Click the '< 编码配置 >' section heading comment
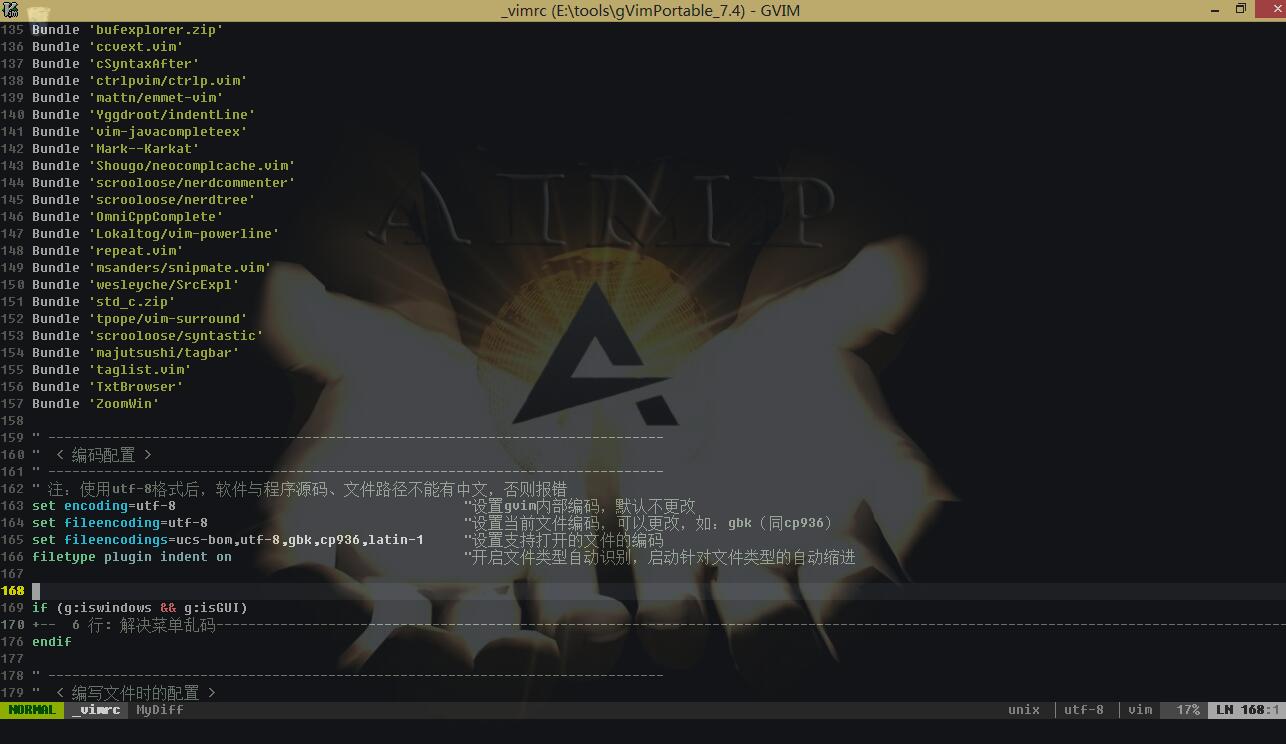This screenshot has height=744, width=1286. [x=104, y=455]
